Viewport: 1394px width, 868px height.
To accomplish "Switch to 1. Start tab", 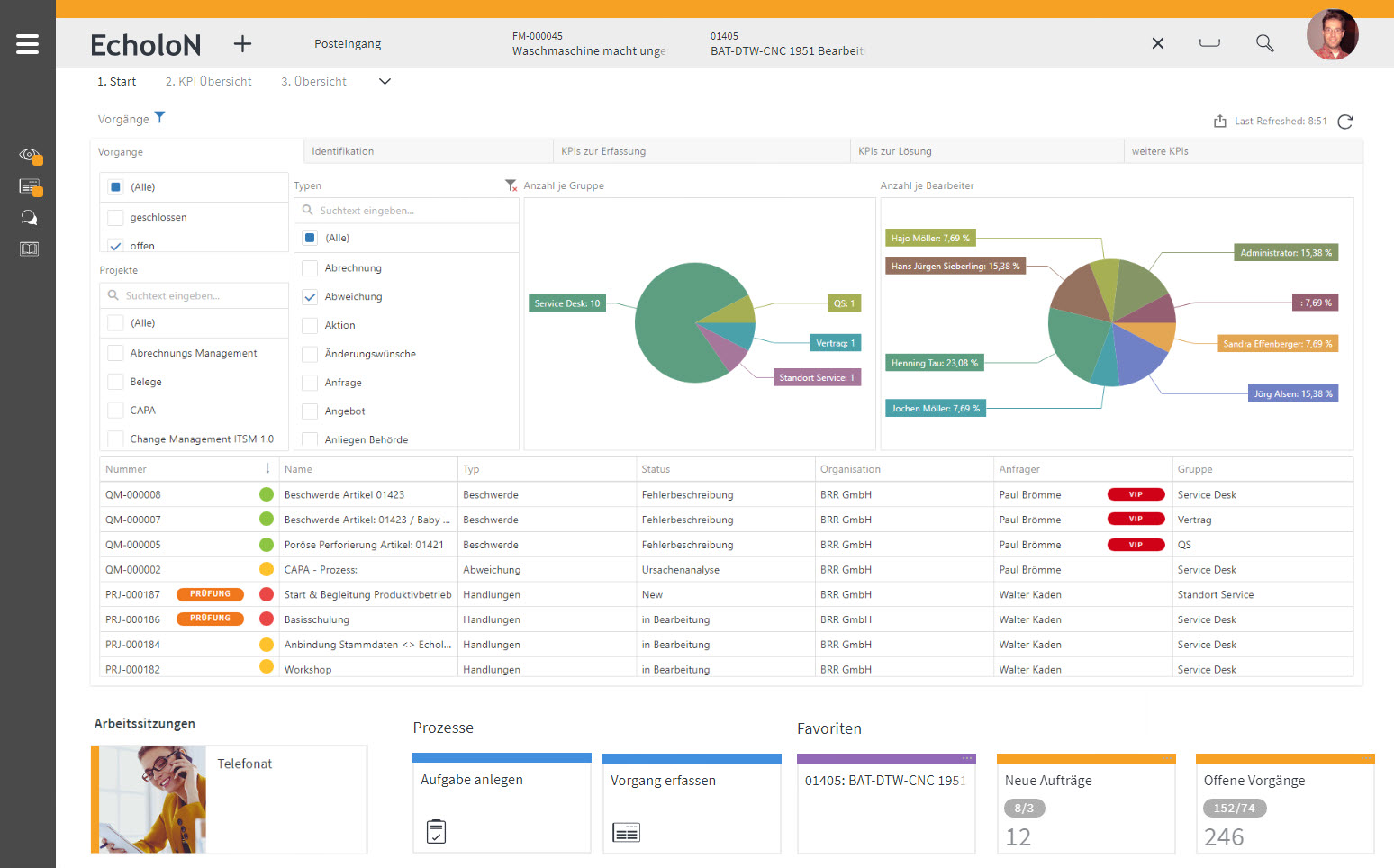I will [x=117, y=81].
